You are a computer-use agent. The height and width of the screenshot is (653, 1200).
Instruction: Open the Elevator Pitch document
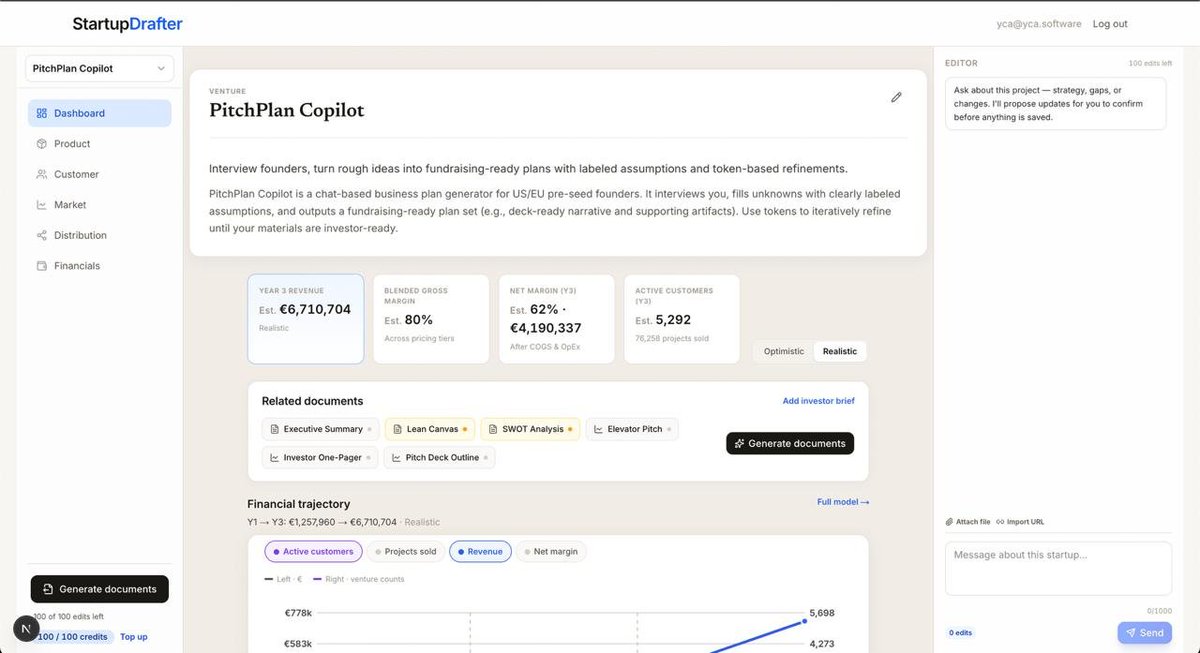coord(632,429)
